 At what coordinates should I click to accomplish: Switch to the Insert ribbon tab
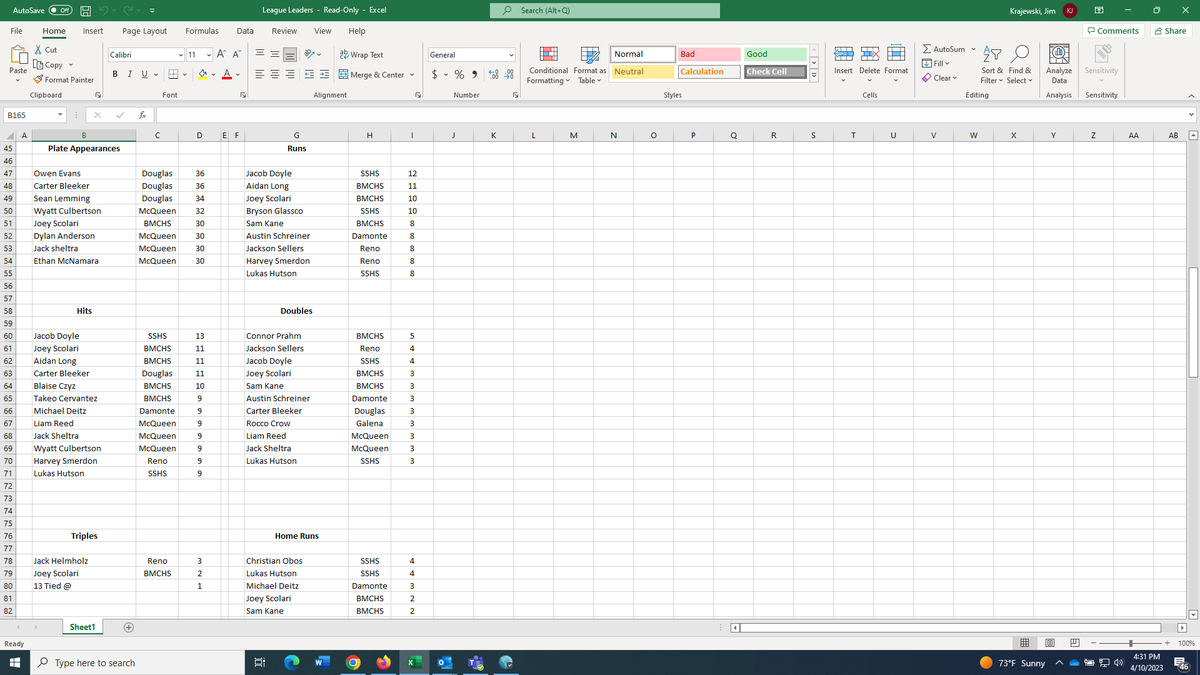[93, 31]
